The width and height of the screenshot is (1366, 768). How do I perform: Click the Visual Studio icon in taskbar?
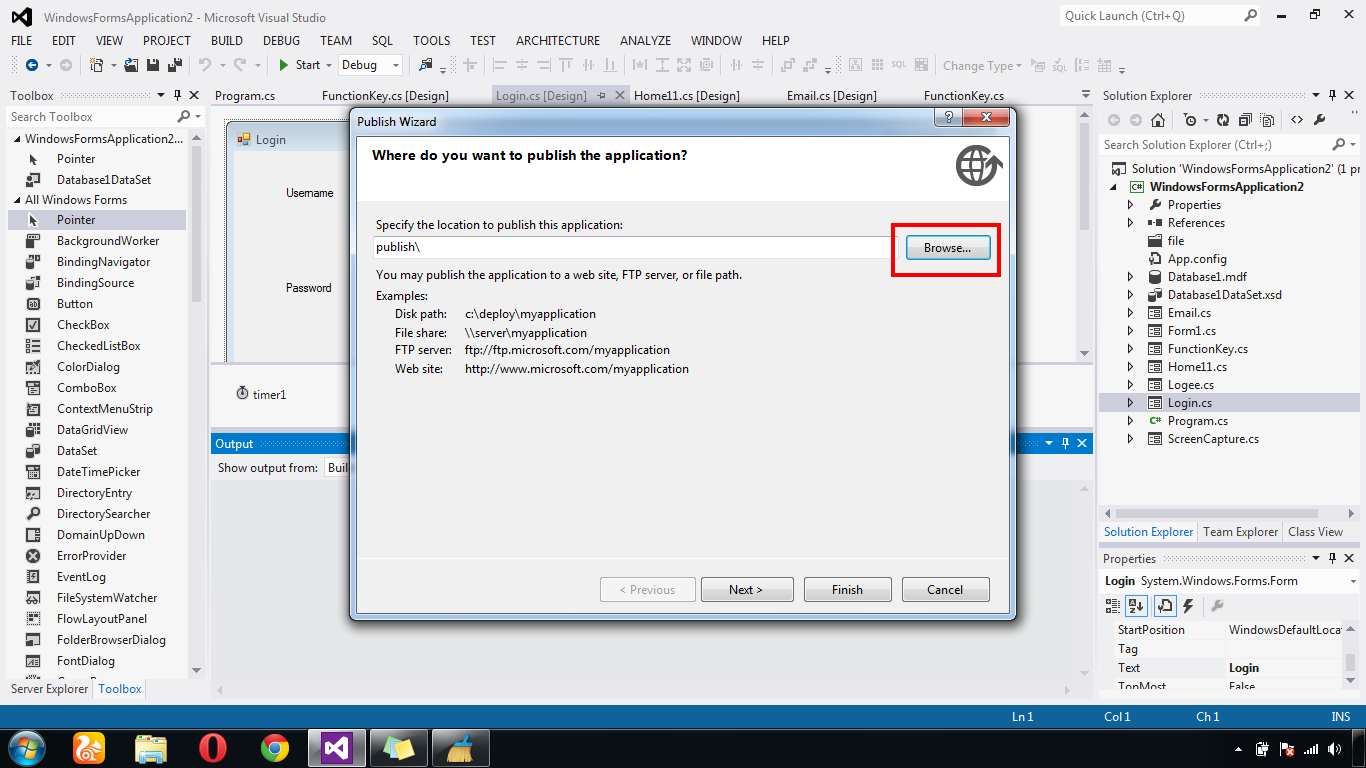point(337,747)
